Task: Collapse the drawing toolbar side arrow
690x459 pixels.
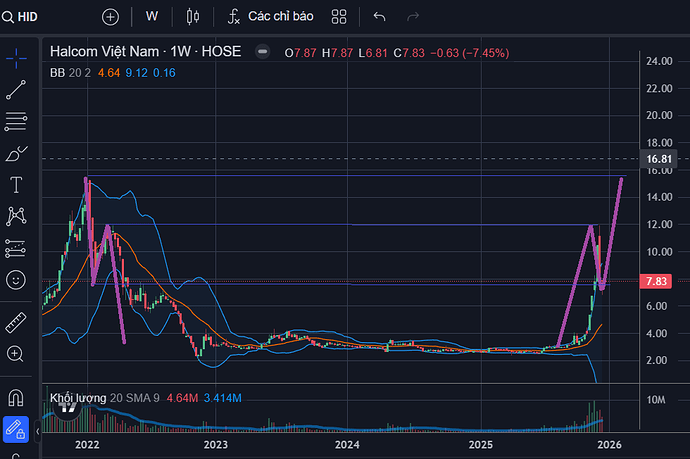Action: pyautogui.click(x=37, y=431)
